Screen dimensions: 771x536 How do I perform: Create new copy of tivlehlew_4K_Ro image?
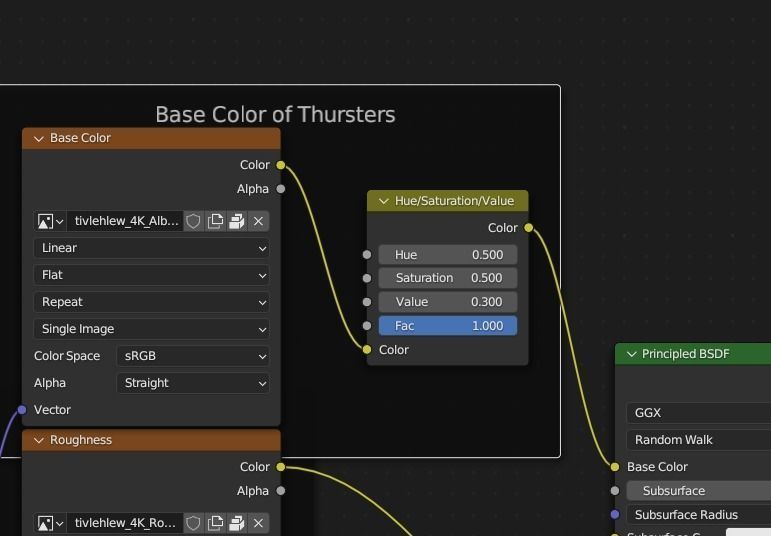click(215, 523)
